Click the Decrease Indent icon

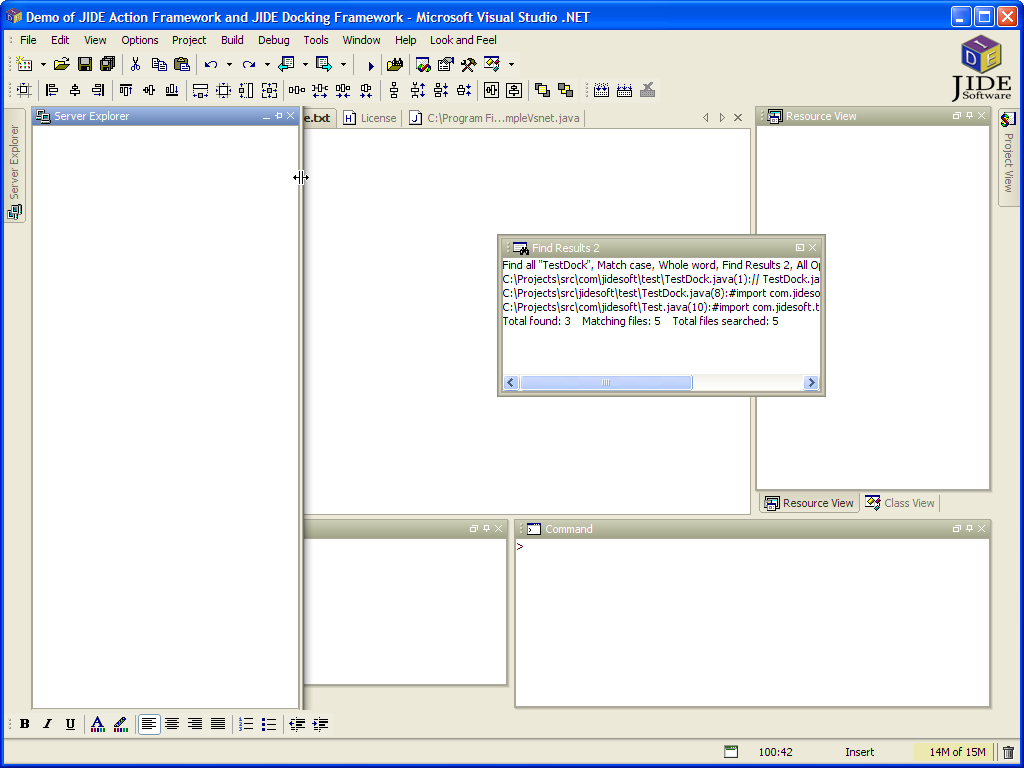pyautogui.click(x=297, y=724)
